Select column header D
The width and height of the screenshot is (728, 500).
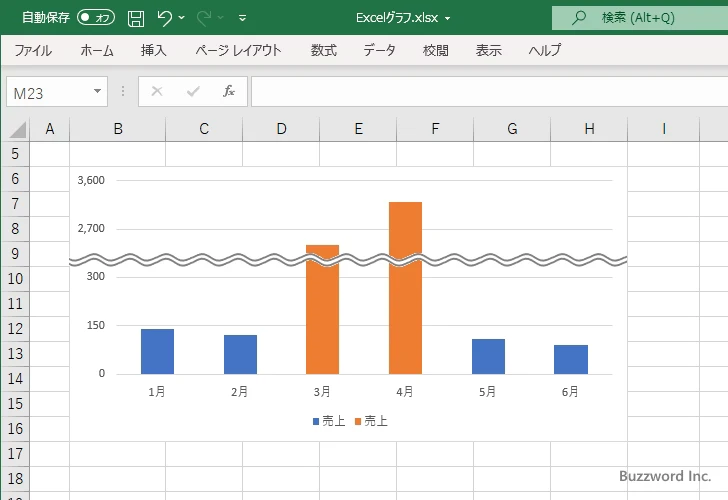click(x=281, y=128)
